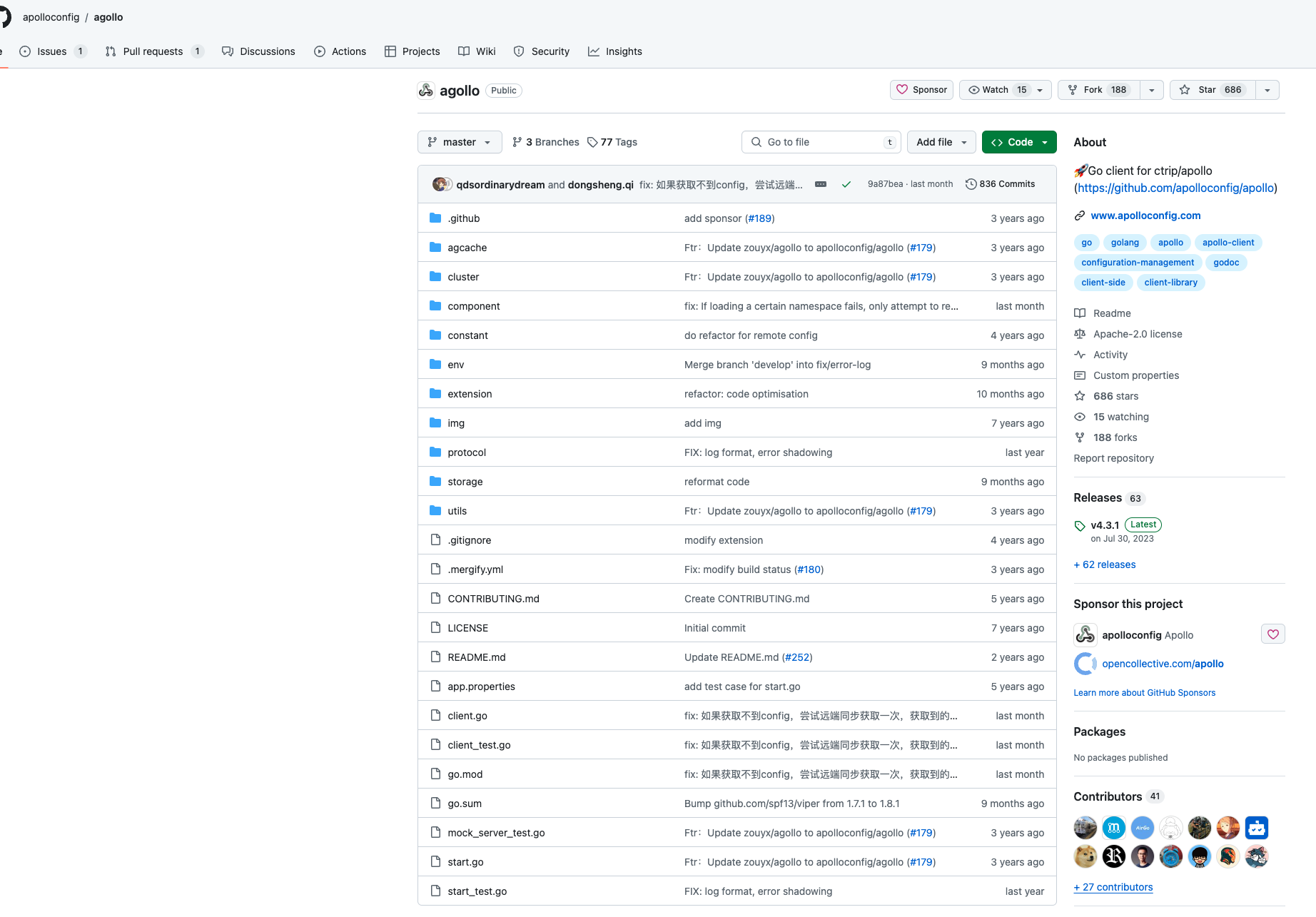This screenshot has width=1316, height=917.
Task: Click the Open Collective logo icon
Action: 1085,664
